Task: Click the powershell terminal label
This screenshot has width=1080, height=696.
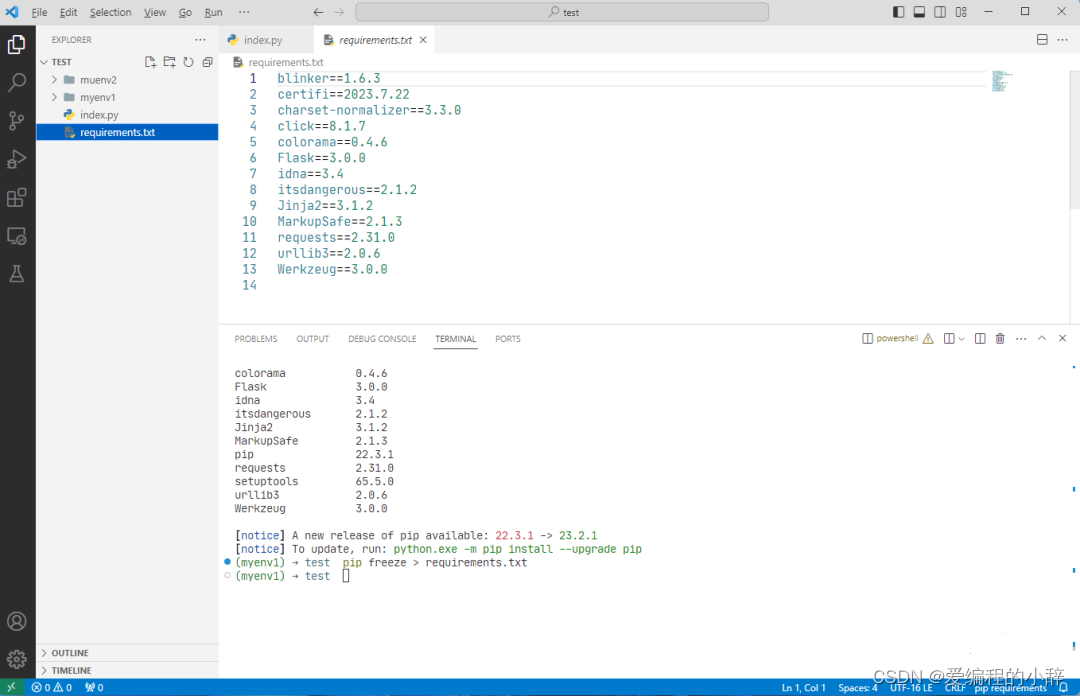Action: pos(897,338)
